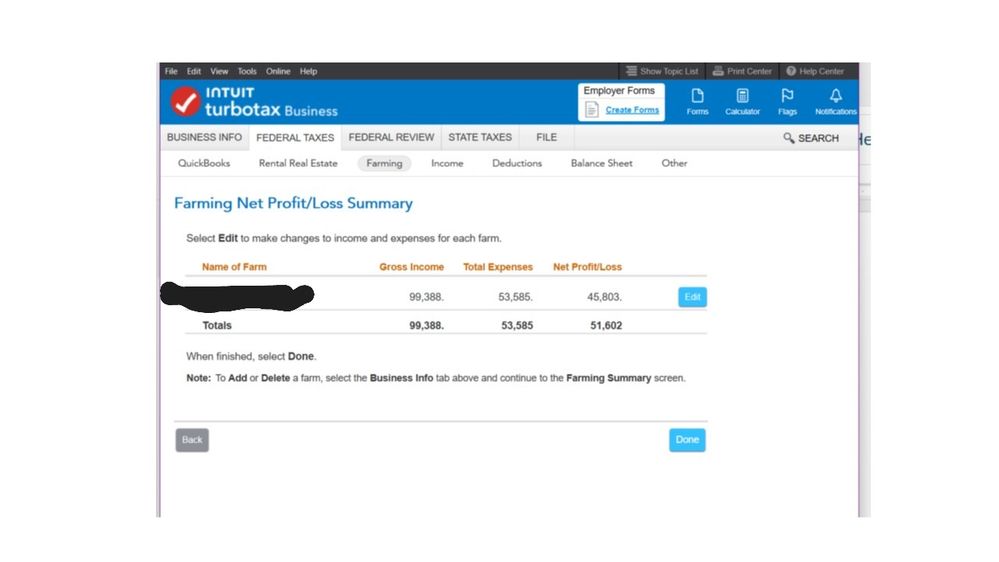Open the File menu
Screen dimensions: 999x562
(171, 71)
